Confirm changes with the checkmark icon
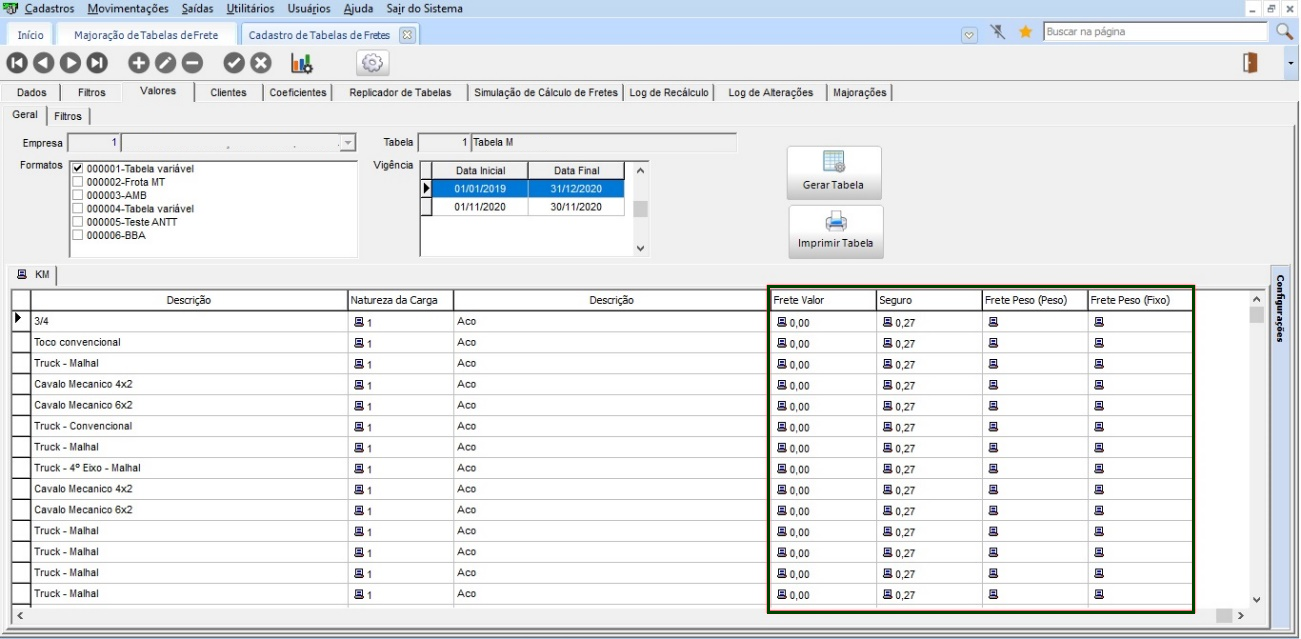The width and height of the screenshot is (1301, 639). pyautogui.click(x=234, y=63)
